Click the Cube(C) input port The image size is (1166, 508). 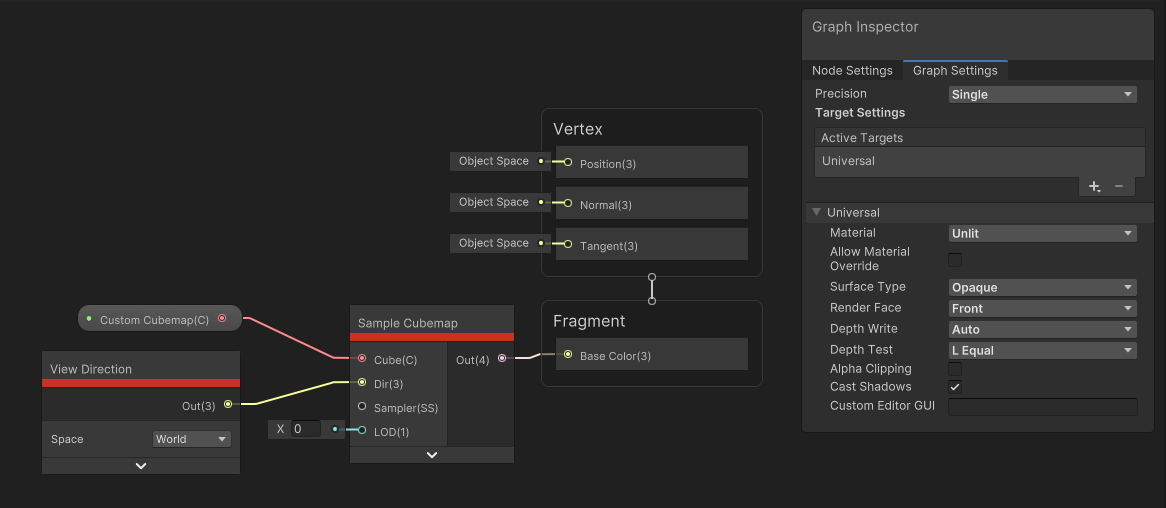click(362, 359)
